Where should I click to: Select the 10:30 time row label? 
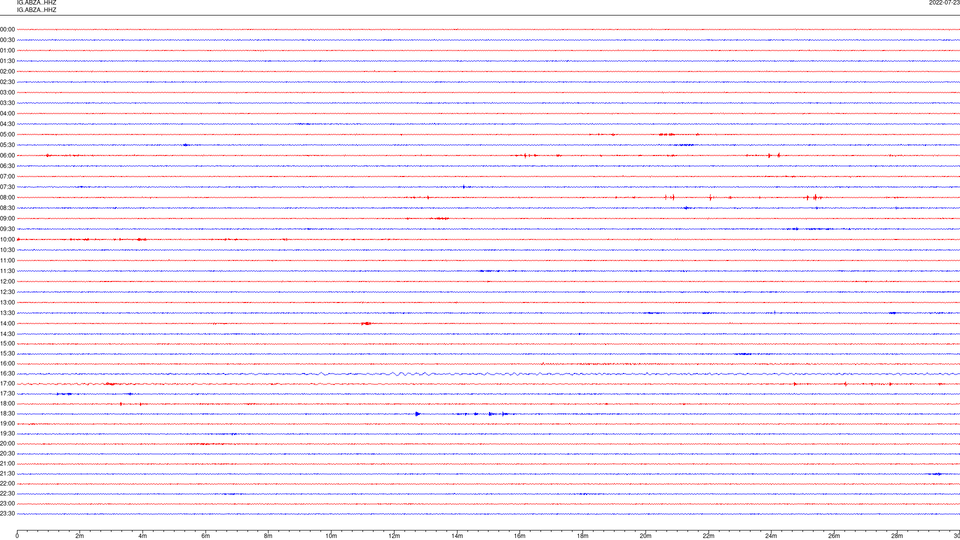(x=7, y=250)
